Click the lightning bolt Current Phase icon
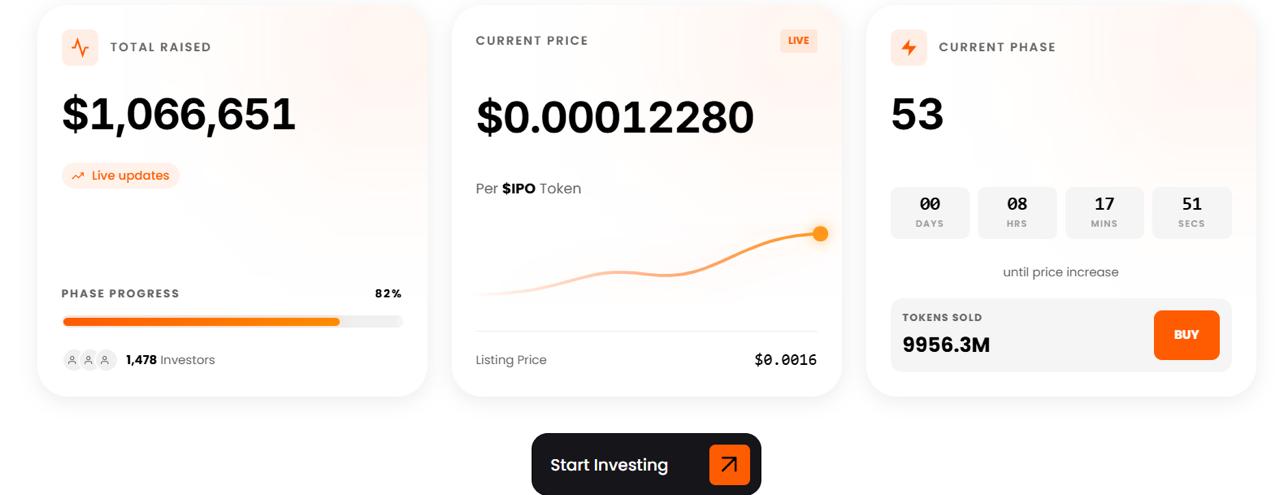Viewport: 1280px width, 495px height. tap(908, 47)
